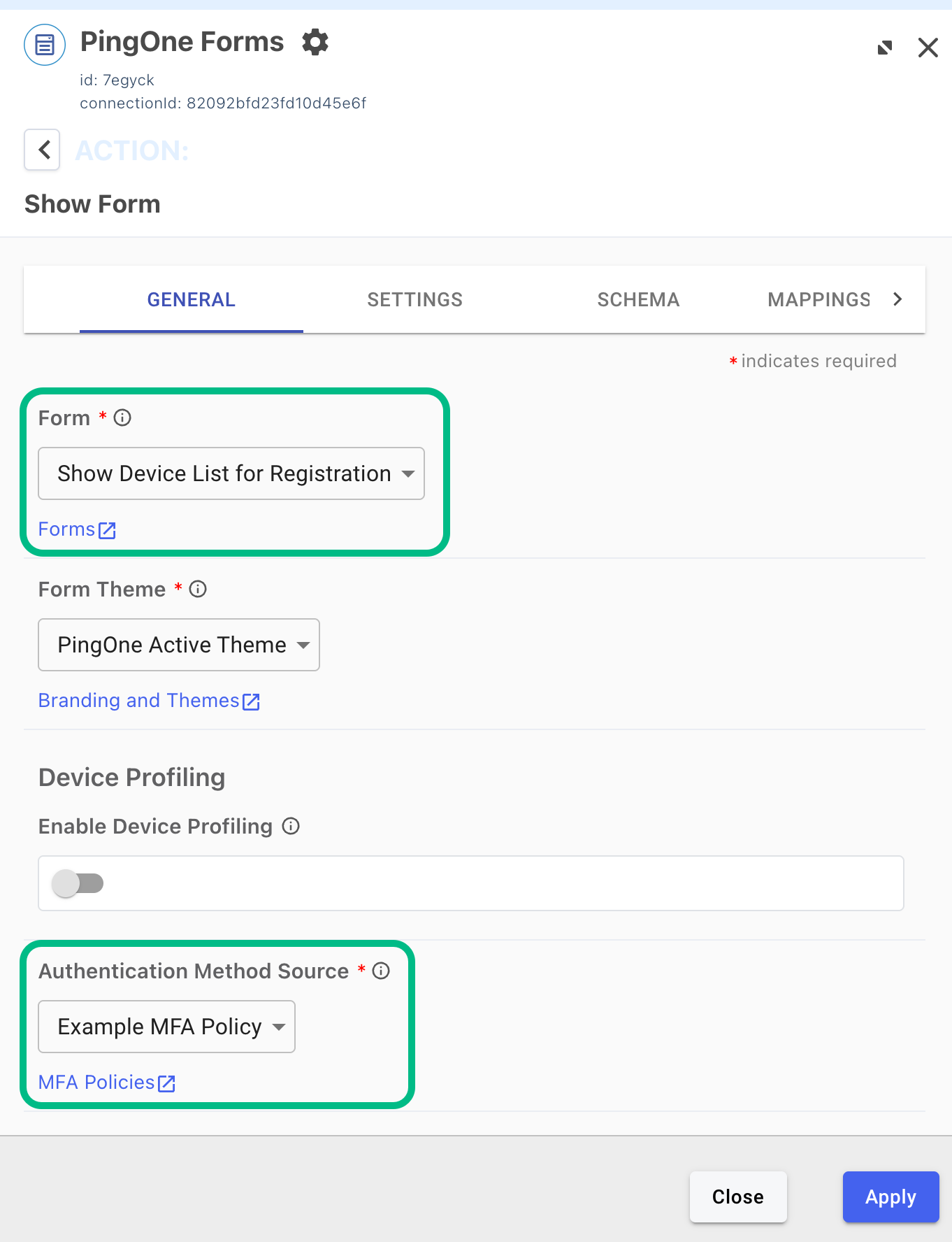This screenshot has height=1242, width=952.
Task: Click the Form Theme info icon
Action: (x=198, y=589)
